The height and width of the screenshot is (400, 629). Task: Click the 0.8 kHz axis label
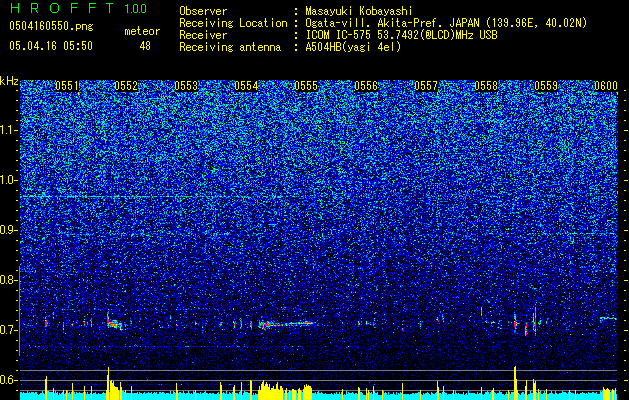(9, 280)
